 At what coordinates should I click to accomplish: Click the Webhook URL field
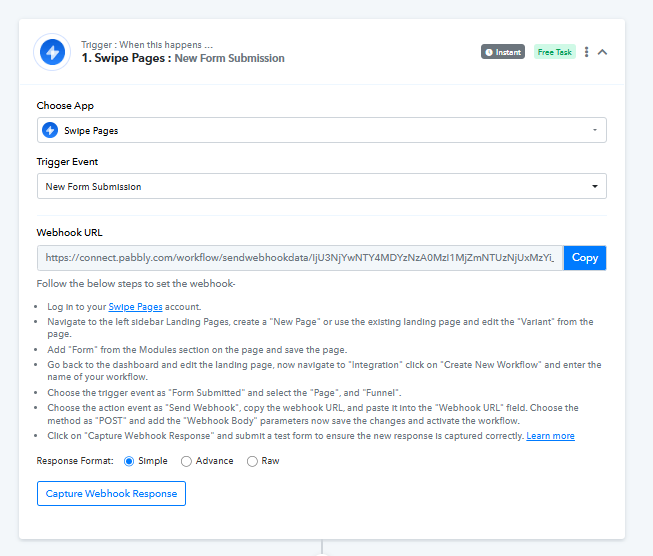click(x=300, y=258)
